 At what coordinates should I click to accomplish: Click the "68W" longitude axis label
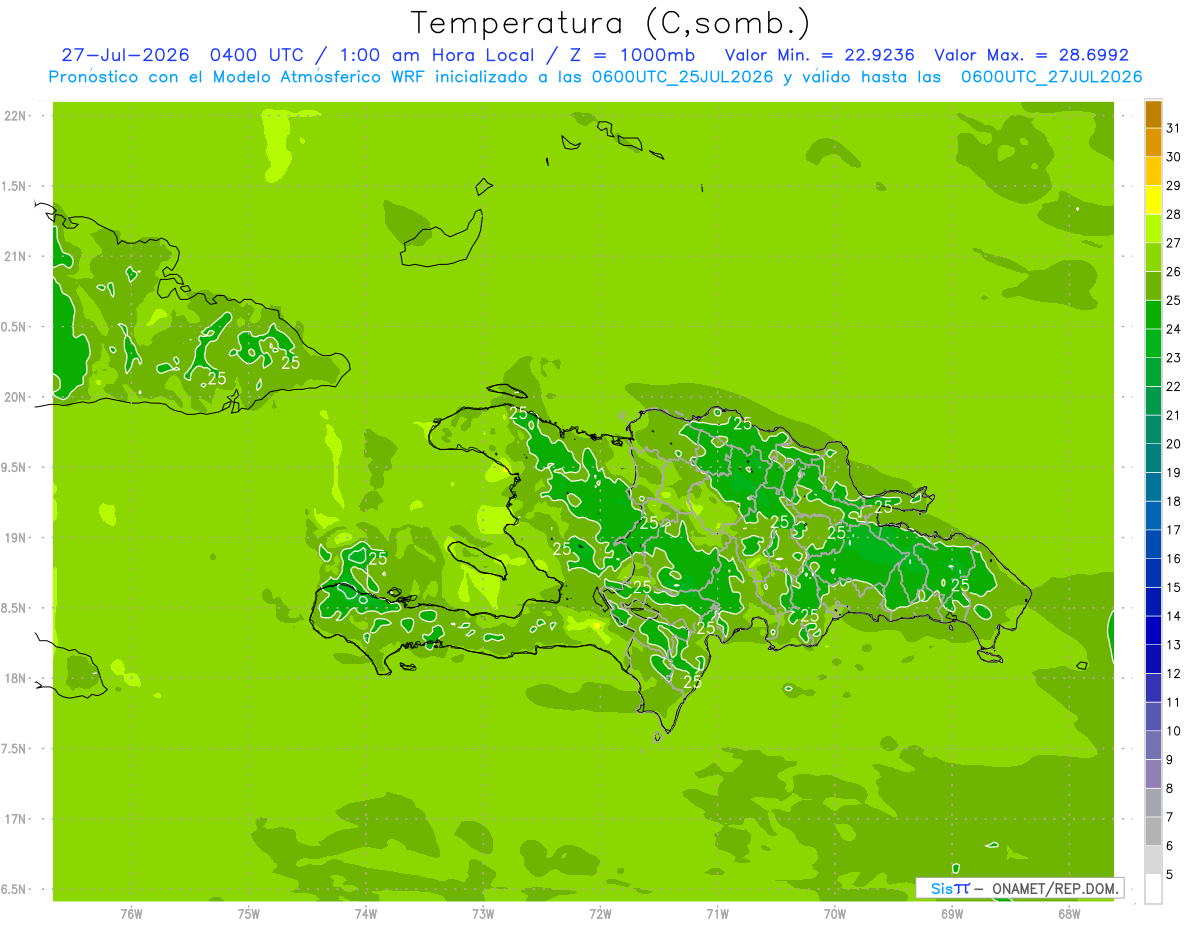(1069, 915)
